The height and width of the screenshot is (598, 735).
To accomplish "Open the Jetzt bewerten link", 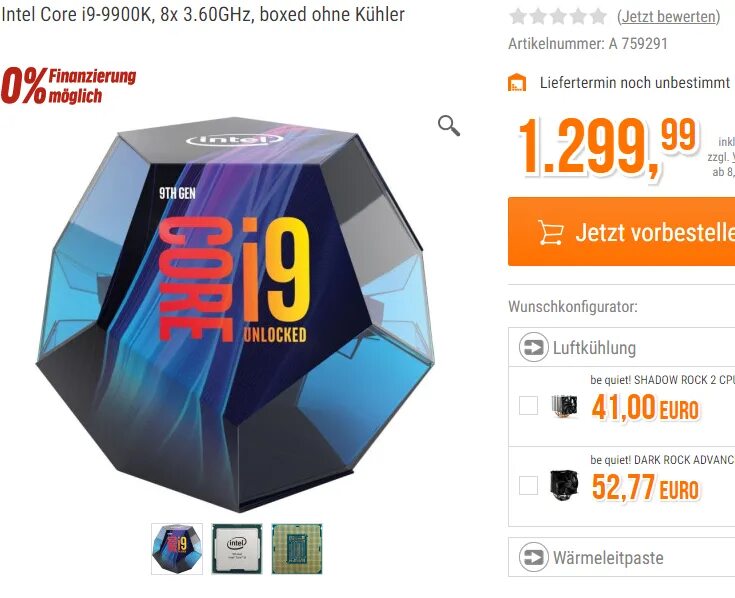I will point(669,17).
